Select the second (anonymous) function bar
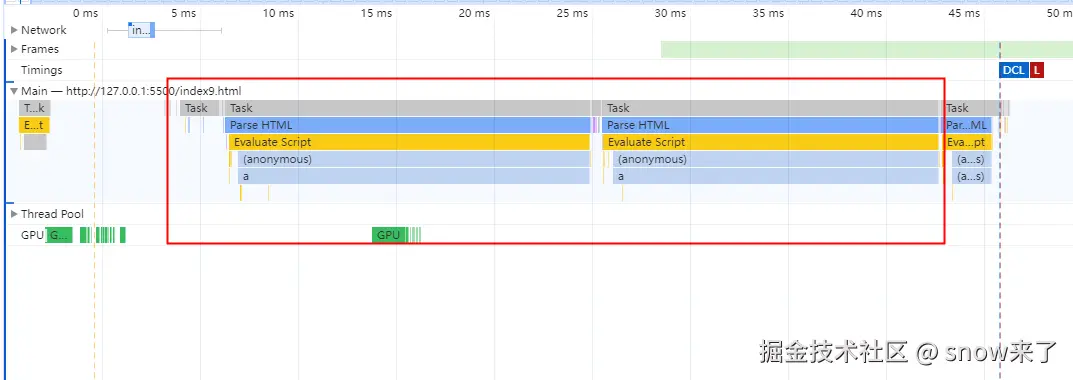 click(775, 160)
